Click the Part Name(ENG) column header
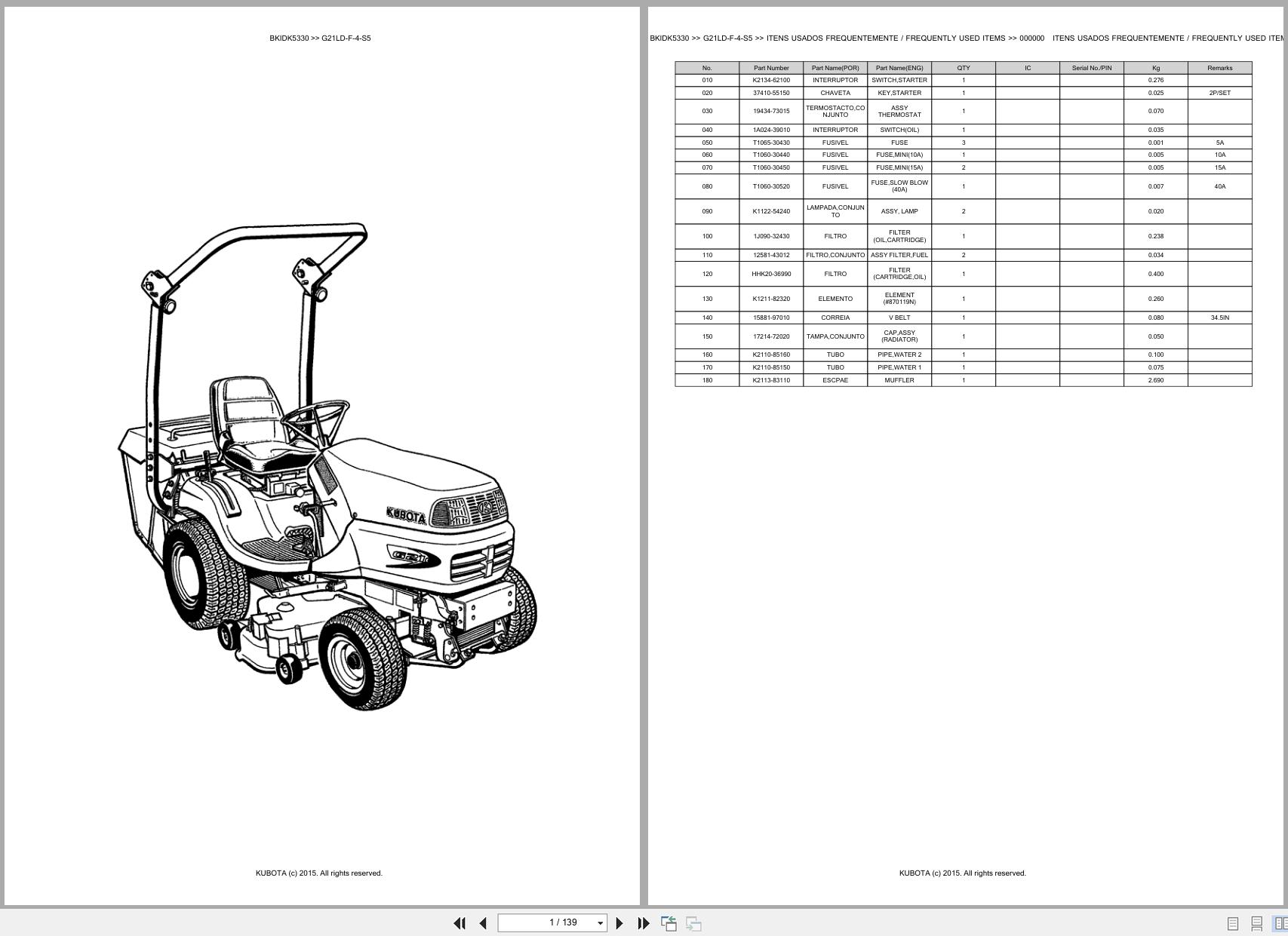The width and height of the screenshot is (1288, 936). coord(899,68)
